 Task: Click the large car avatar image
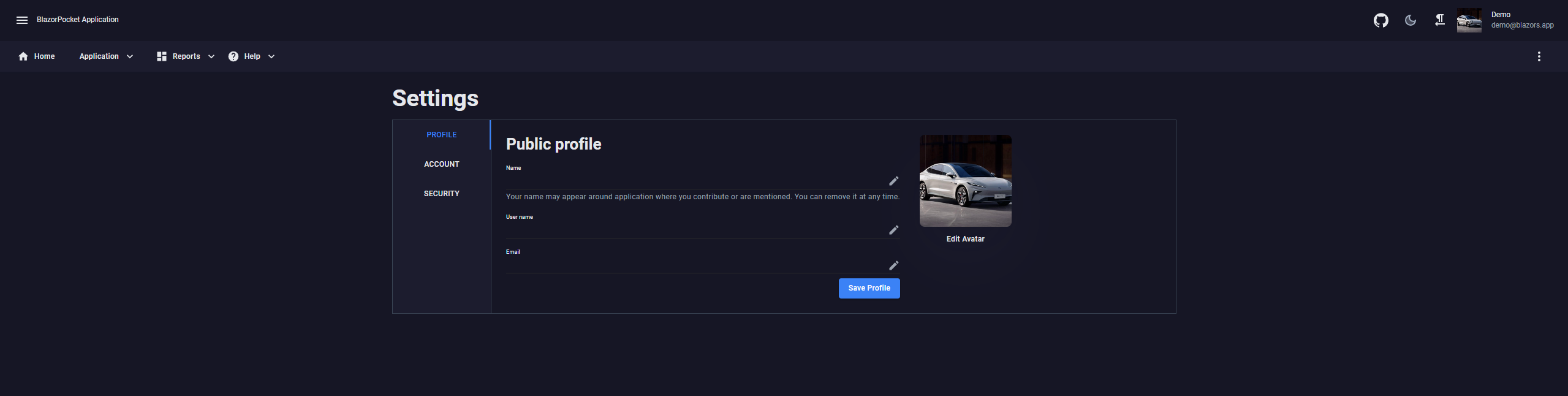[x=965, y=181]
